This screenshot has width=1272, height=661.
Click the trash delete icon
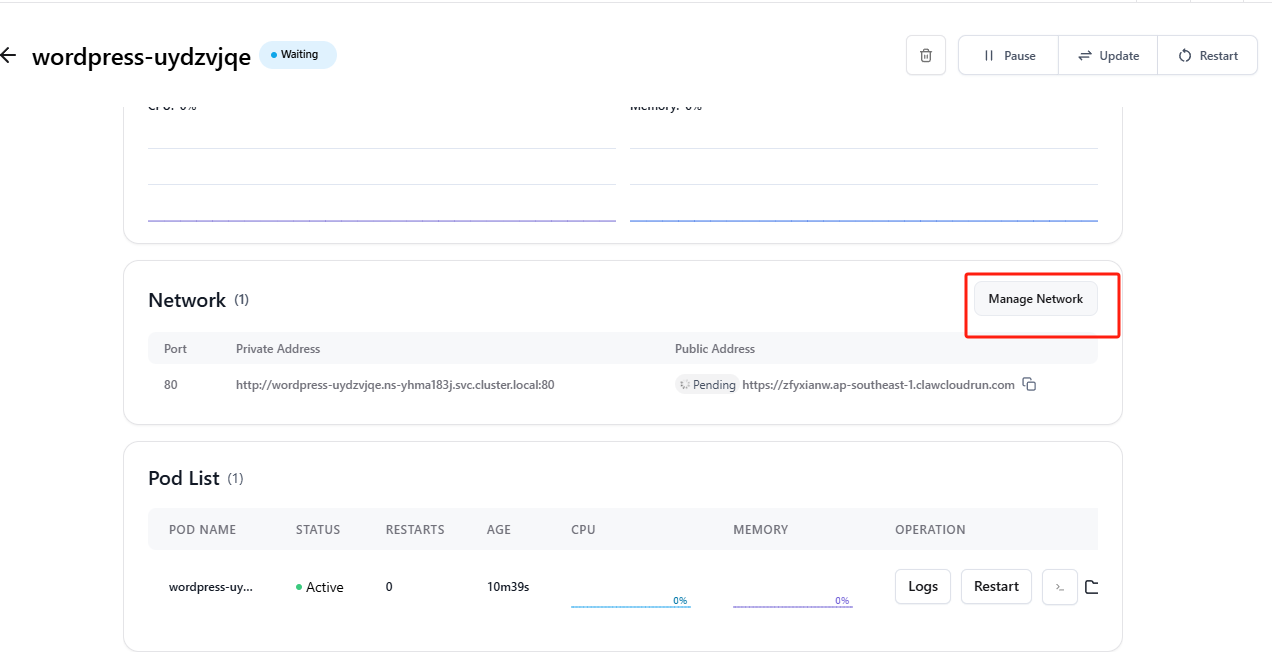click(926, 56)
